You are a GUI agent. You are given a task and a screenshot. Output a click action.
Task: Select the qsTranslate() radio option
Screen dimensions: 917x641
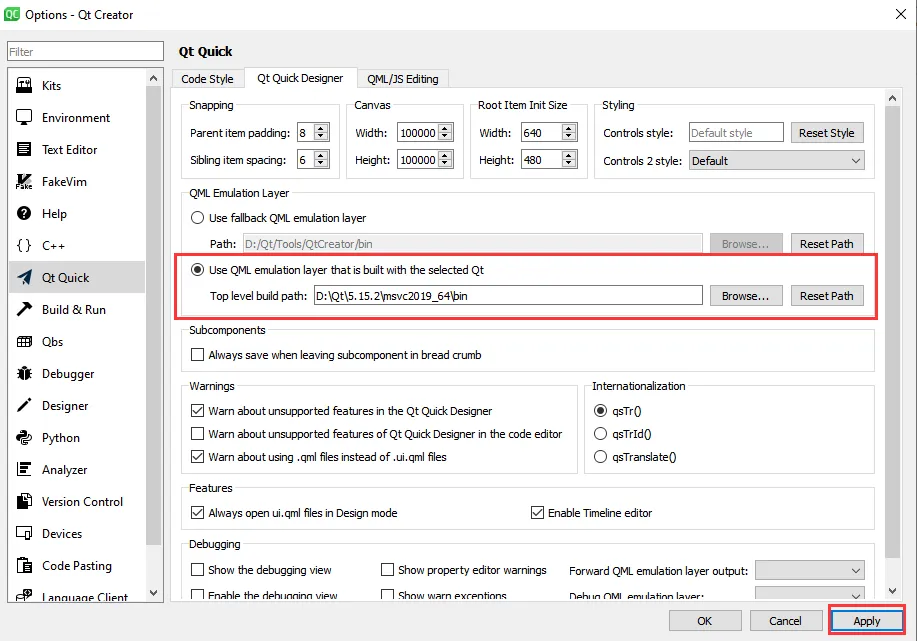coord(600,456)
